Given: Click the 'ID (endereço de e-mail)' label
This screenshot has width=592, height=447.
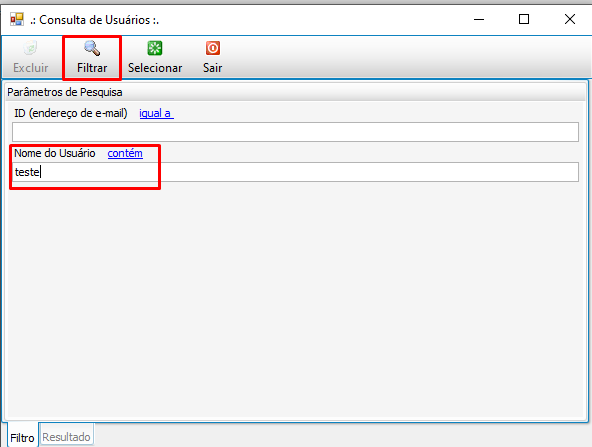Looking at the screenshot, I should (71, 113).
